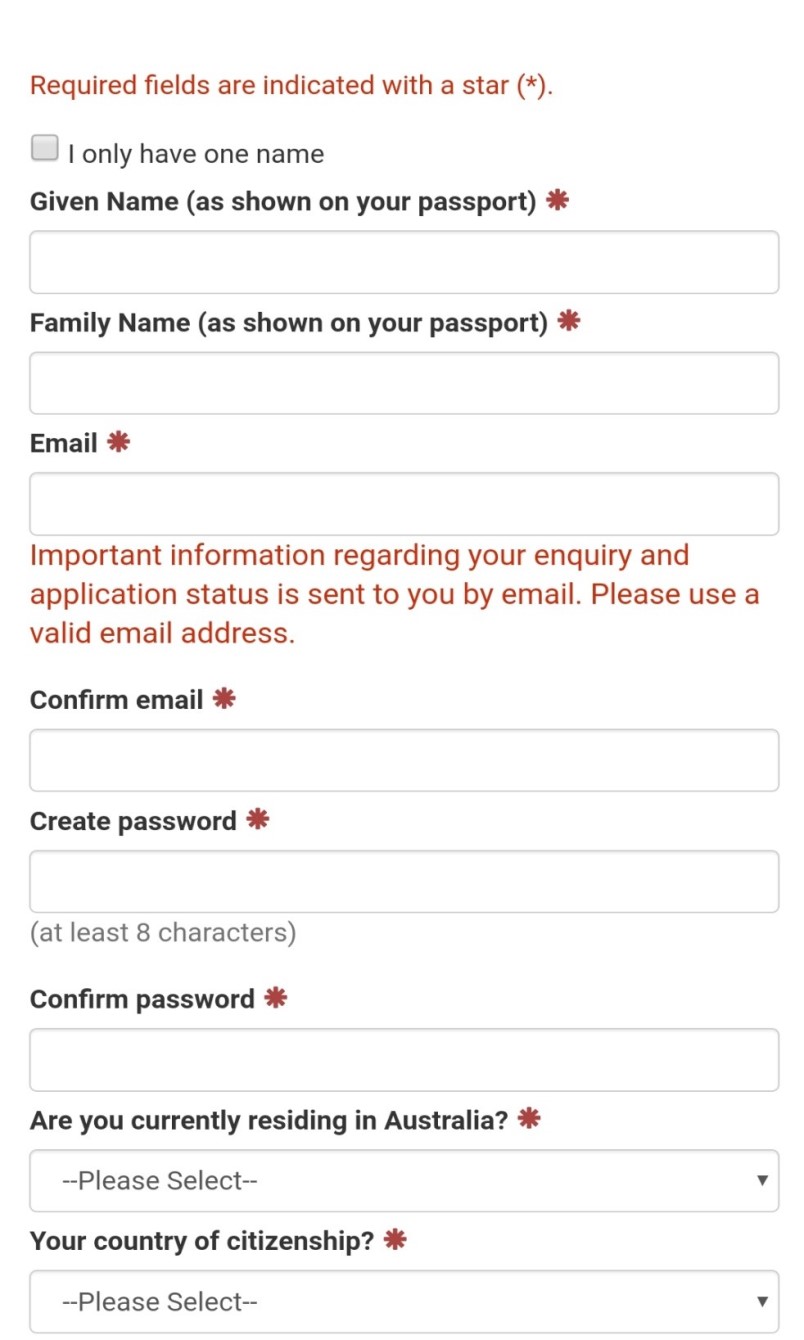The image size is (804, 1340).
Task: Focus the Given Name input field
Action: (x=404, y=262)
